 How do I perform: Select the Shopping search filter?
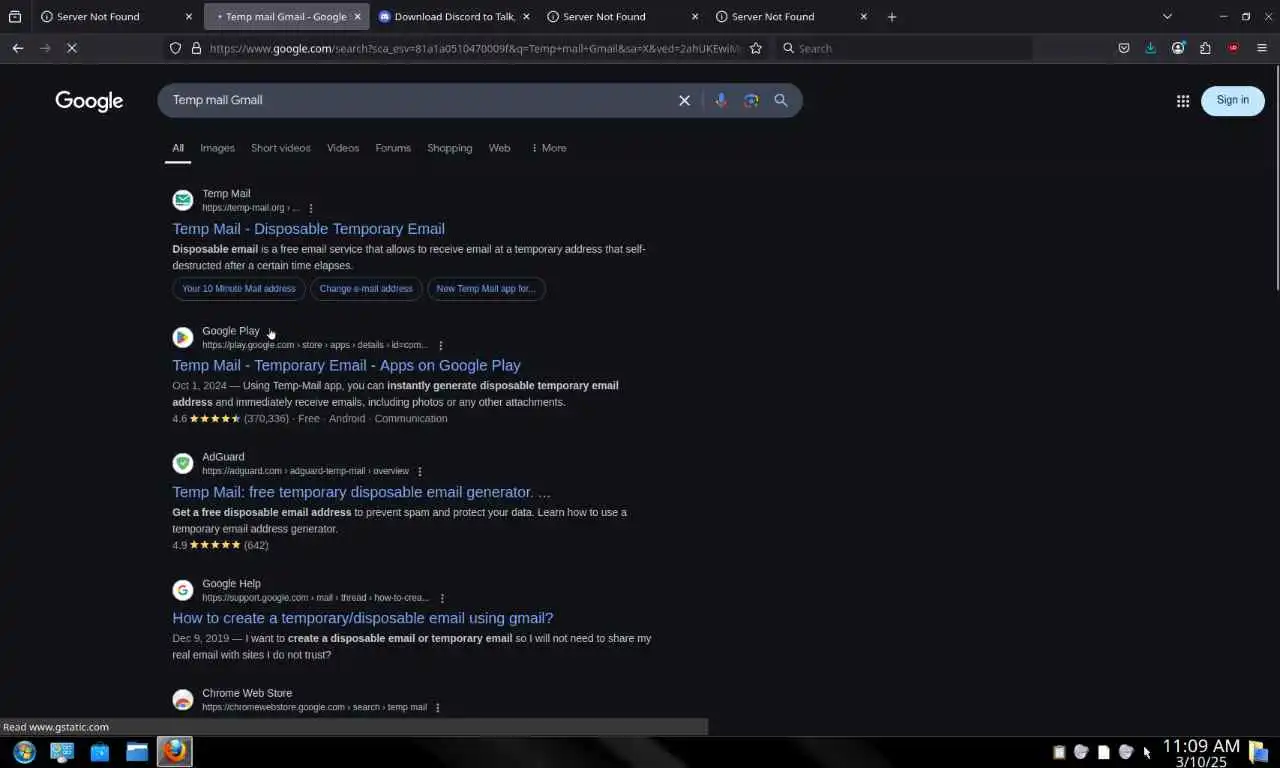coord(450,148)
